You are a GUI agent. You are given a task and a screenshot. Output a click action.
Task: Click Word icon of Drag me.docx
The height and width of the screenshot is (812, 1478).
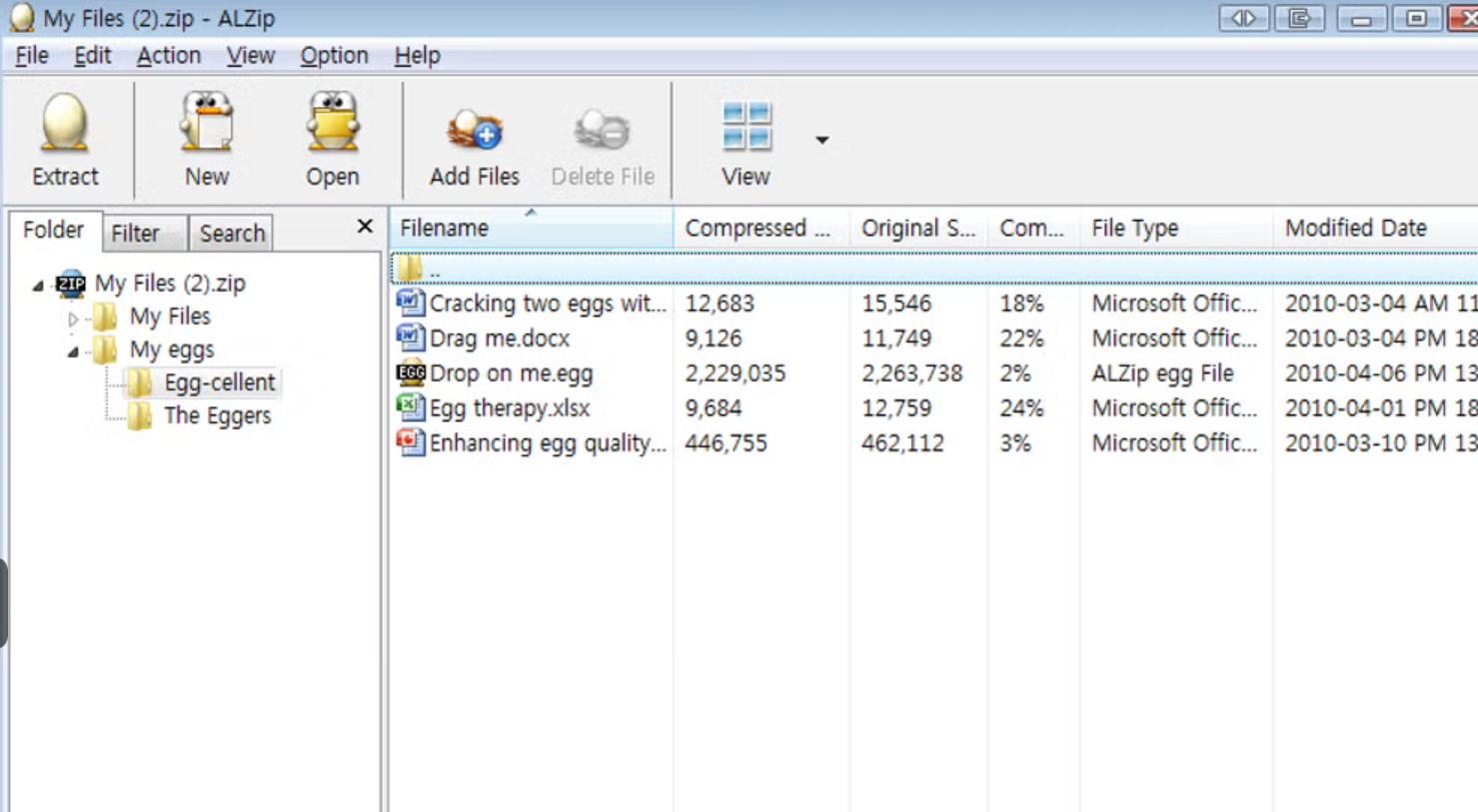411,338
